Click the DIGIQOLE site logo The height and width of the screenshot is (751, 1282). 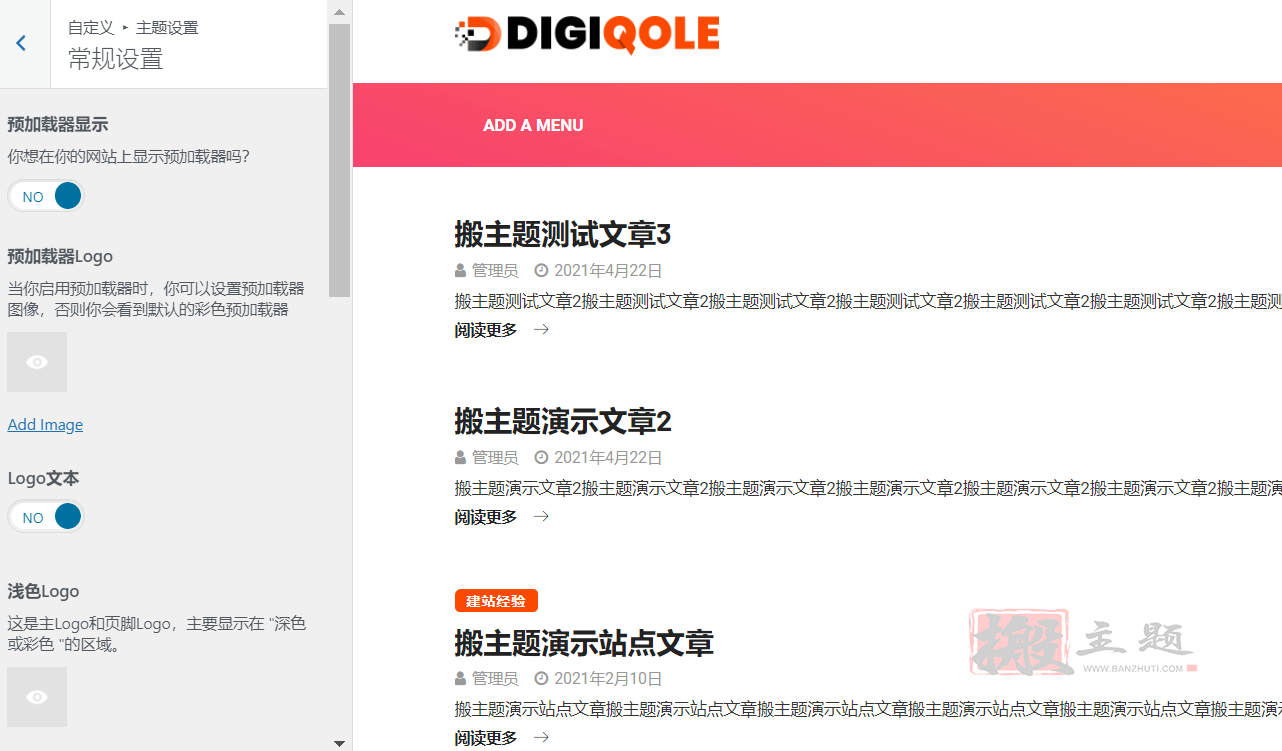[x=587, y=34]
